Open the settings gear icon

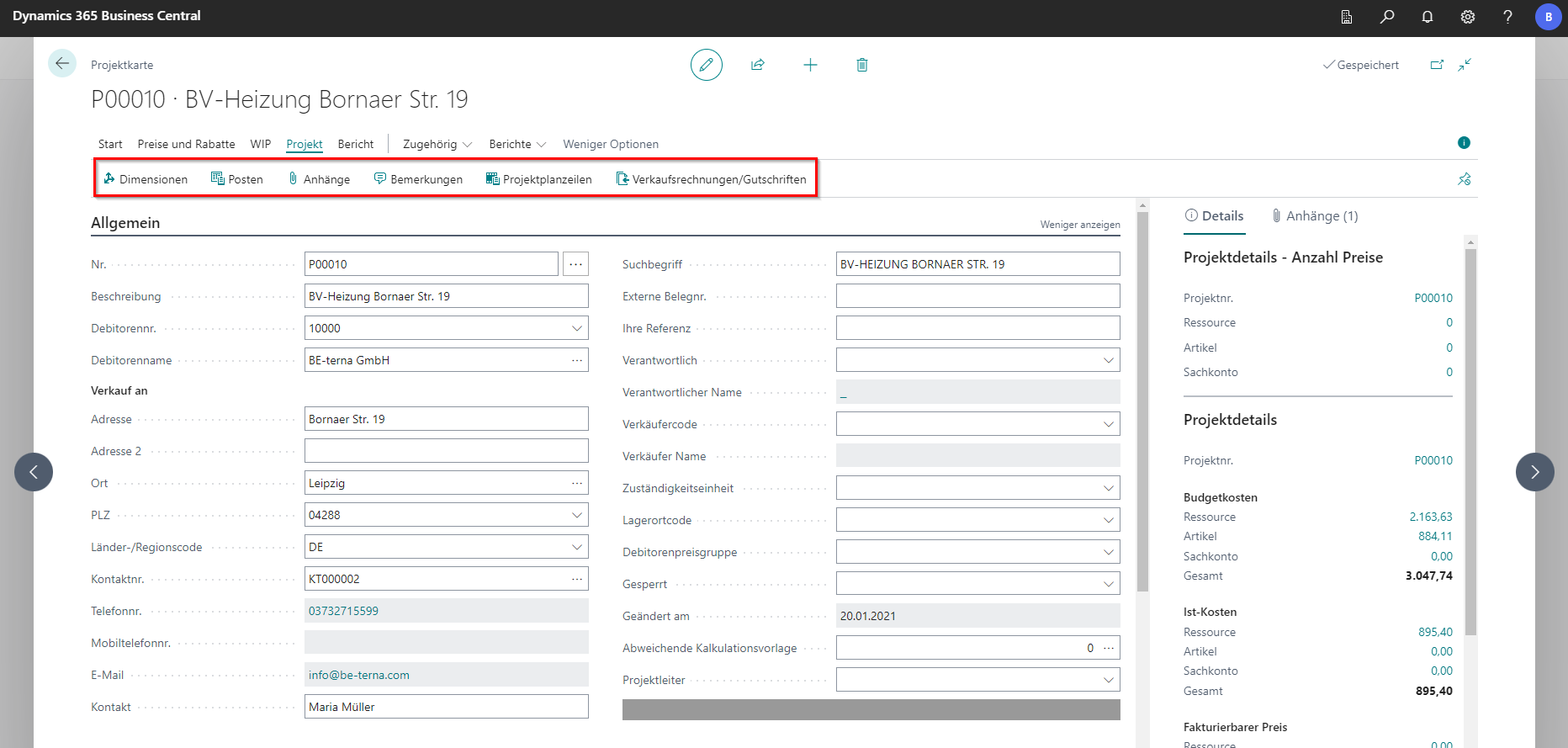click(1468, 17)
